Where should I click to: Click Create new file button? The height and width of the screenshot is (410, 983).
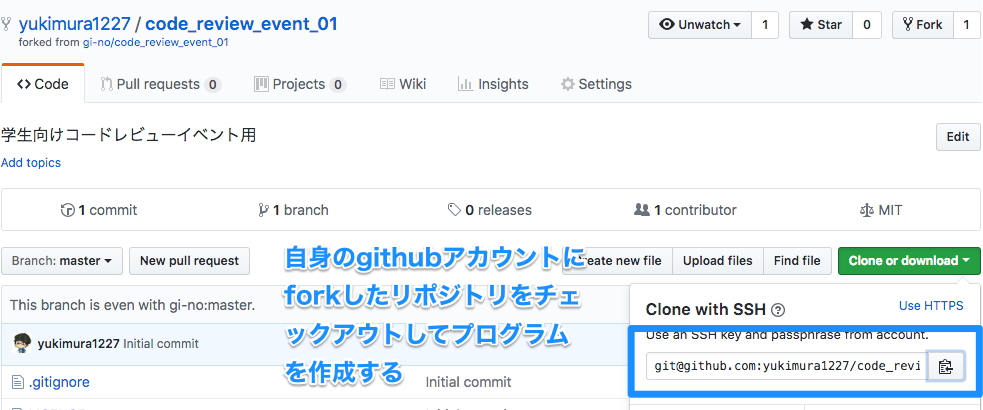[x=618, y=261]
